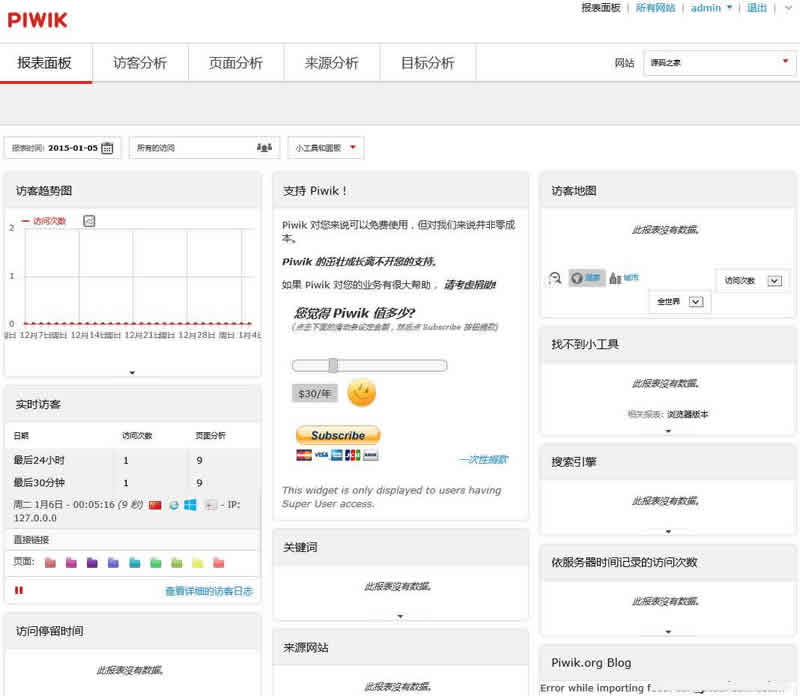Image resolution: width=800 pixels, height=696 pixels.
Task: Click the zoom magnifier on the visitor map
Action: [553, 277]
